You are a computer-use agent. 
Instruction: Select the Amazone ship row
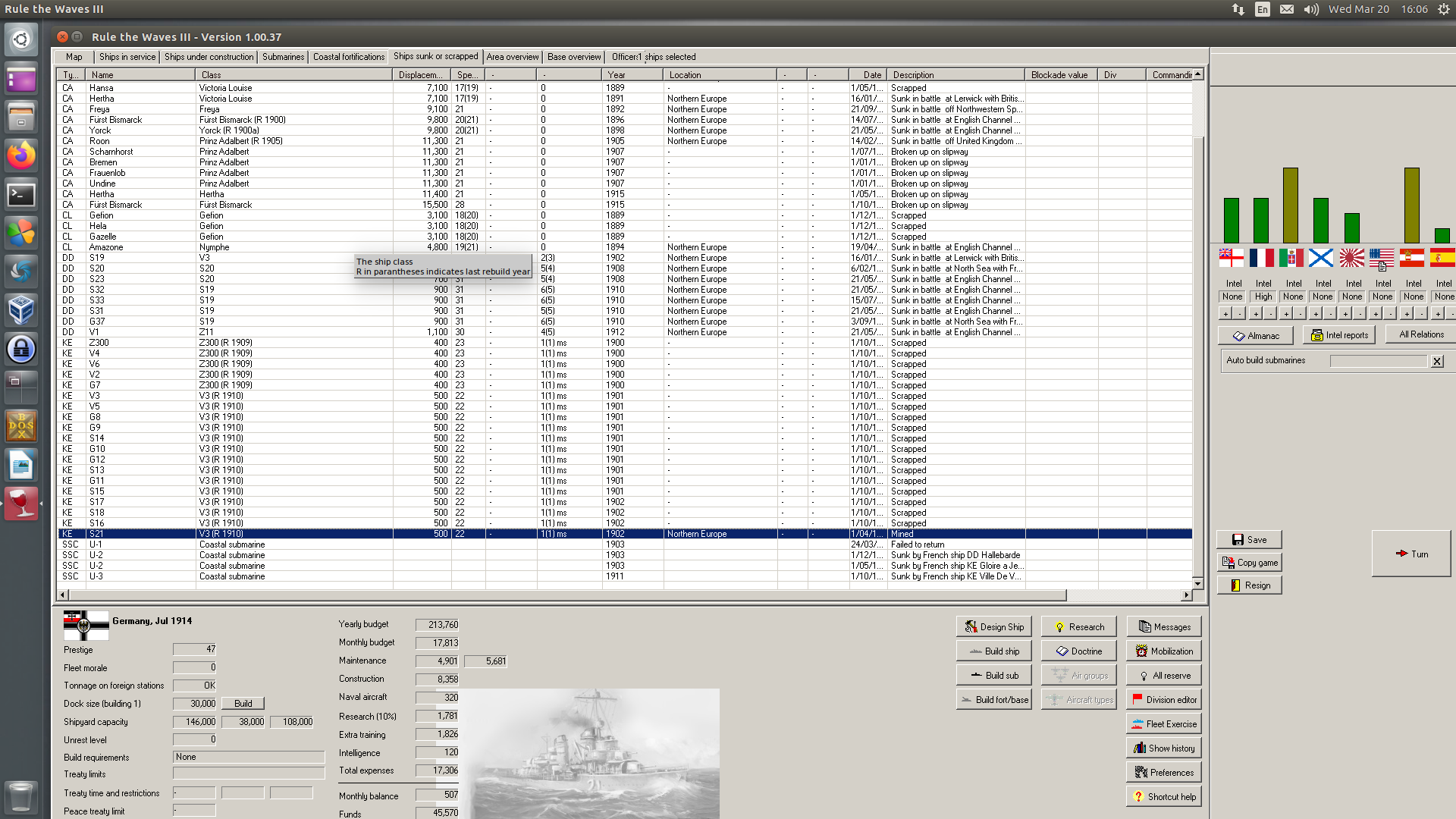click(x=625, y=247)
